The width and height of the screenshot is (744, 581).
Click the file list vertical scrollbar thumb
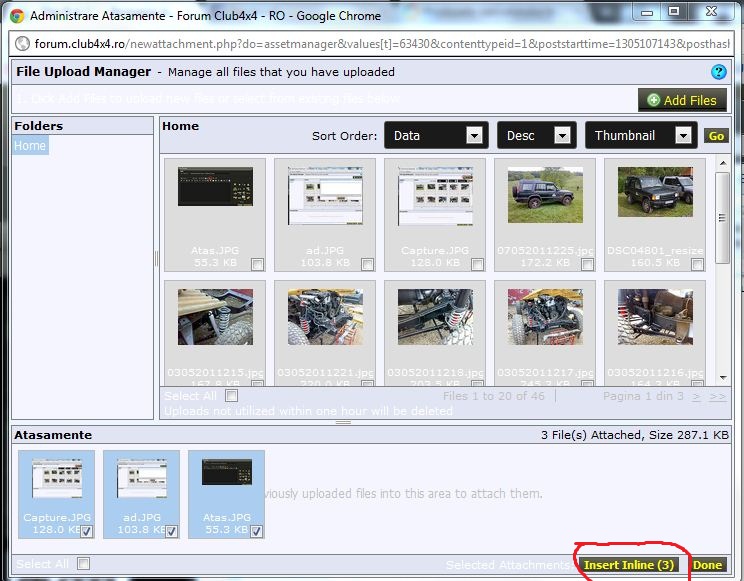[x=722, y=218]
